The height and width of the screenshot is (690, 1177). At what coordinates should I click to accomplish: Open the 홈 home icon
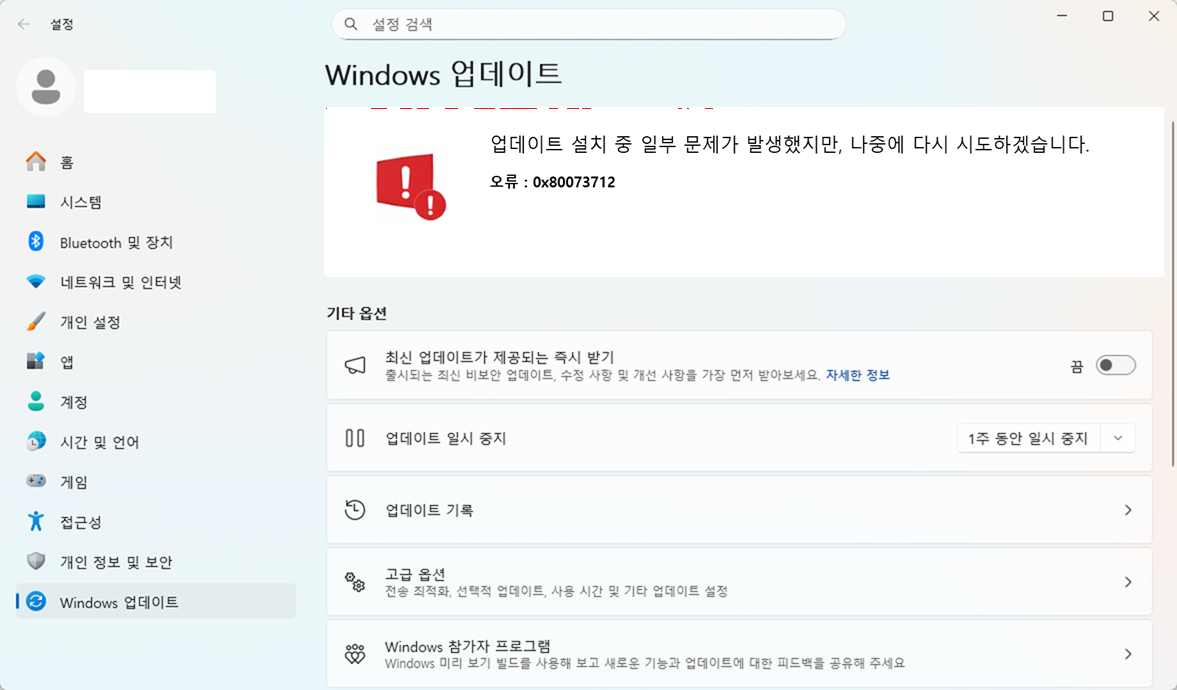click(35, 161)
